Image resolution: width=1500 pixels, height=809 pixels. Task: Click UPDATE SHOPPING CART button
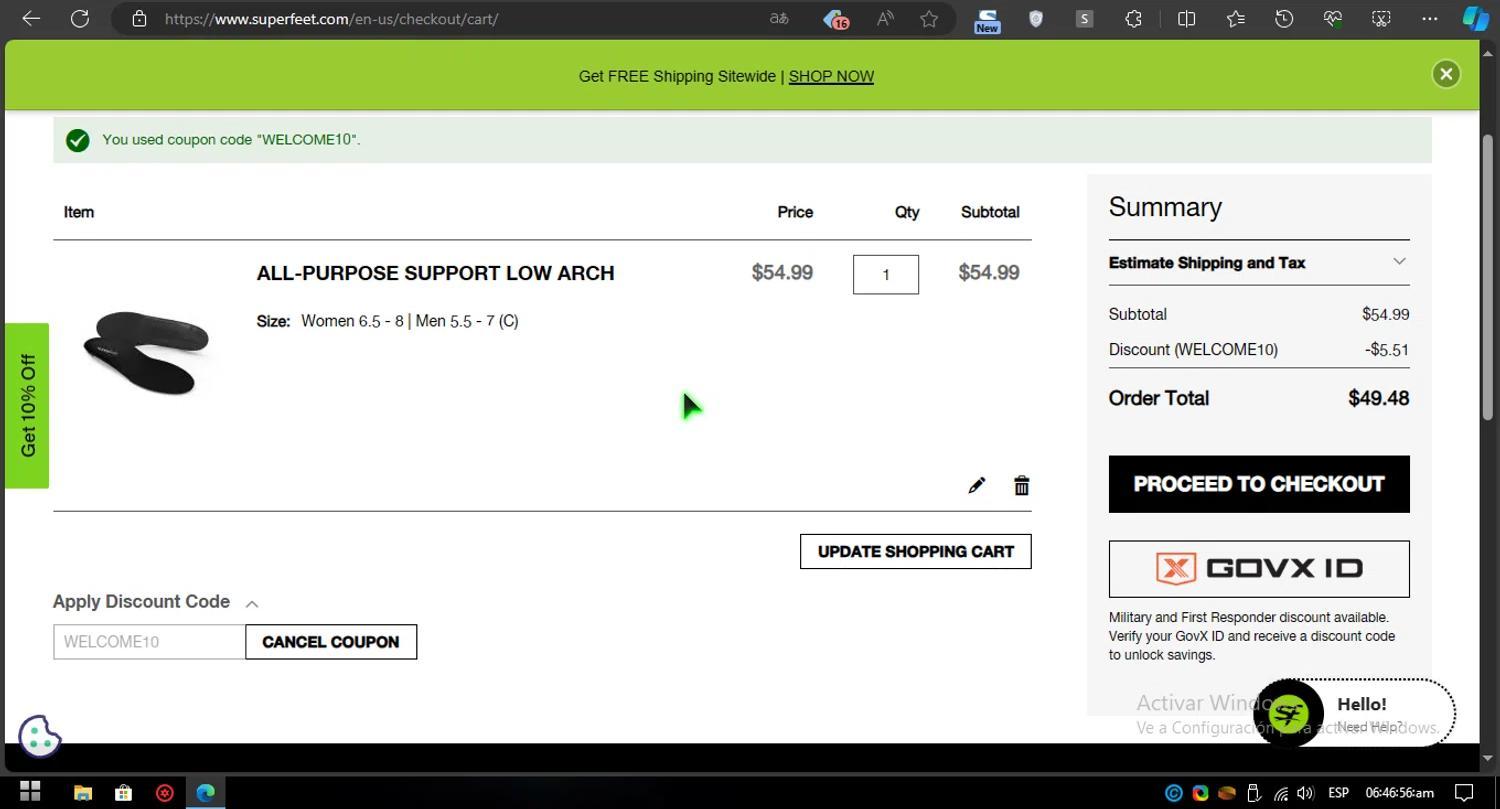tap(915, 552)
